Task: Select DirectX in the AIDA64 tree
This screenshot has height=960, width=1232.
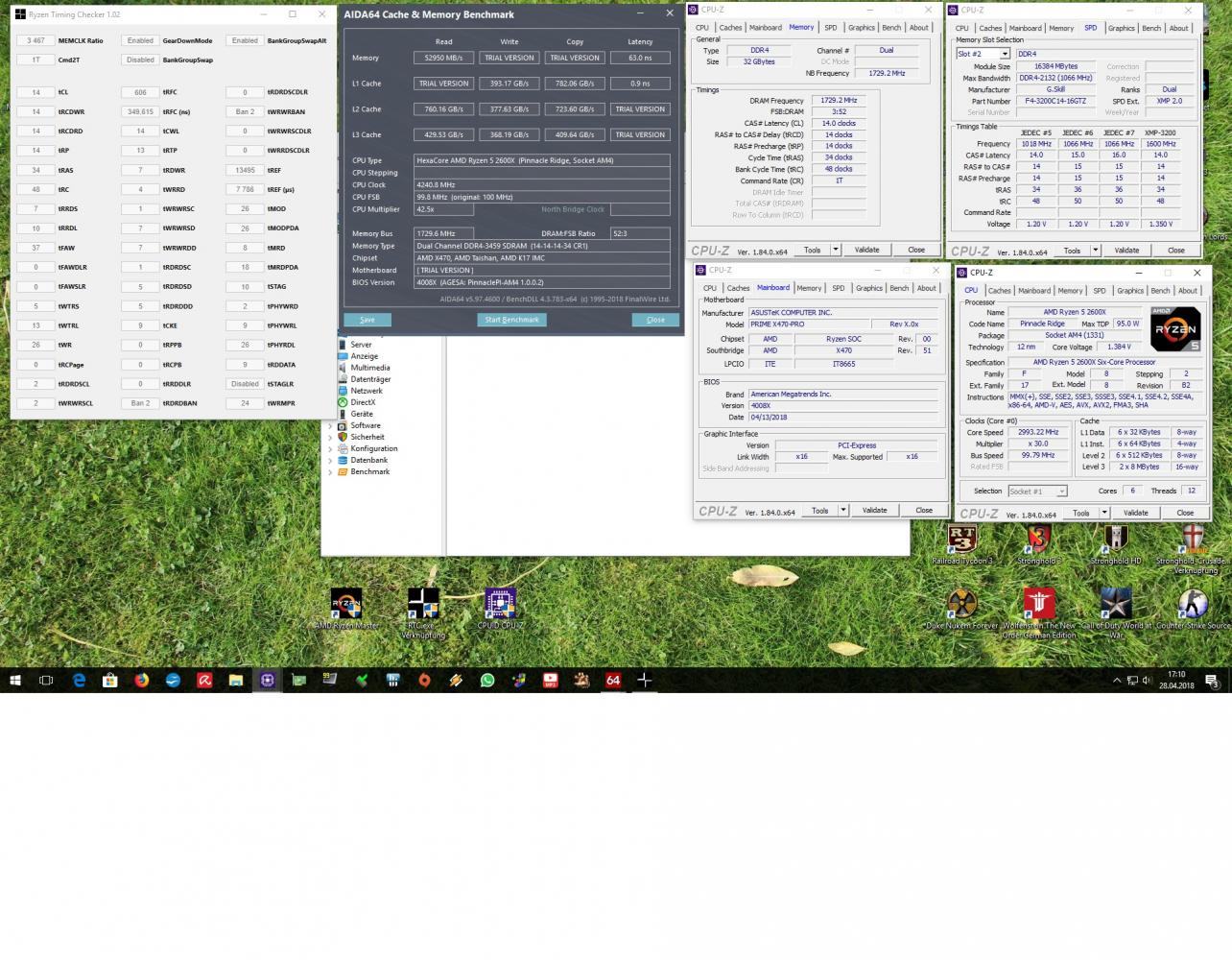Action: click(363, 402)
